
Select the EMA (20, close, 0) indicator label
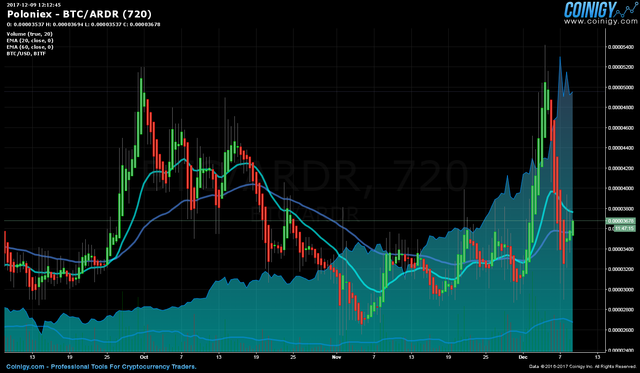tap(30, 41)
